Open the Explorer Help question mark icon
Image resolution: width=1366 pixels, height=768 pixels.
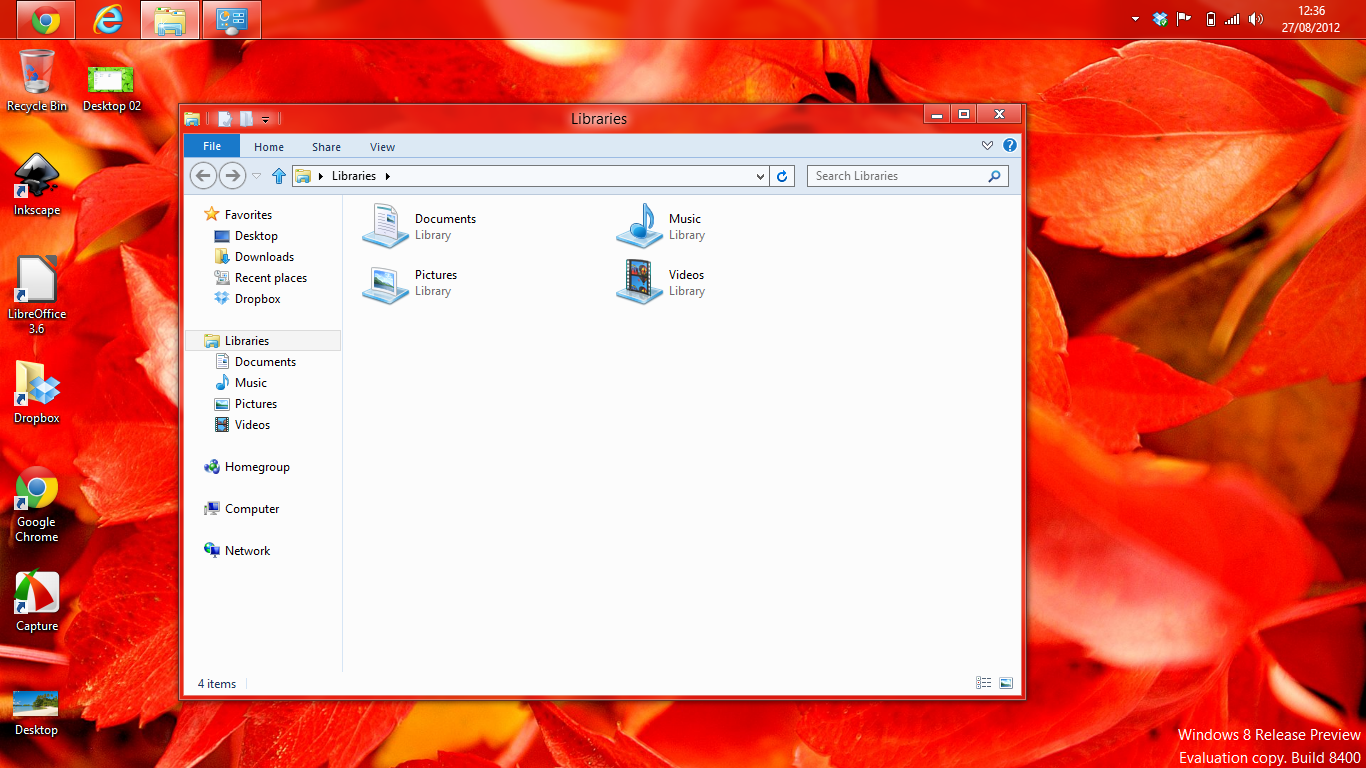1009,146
